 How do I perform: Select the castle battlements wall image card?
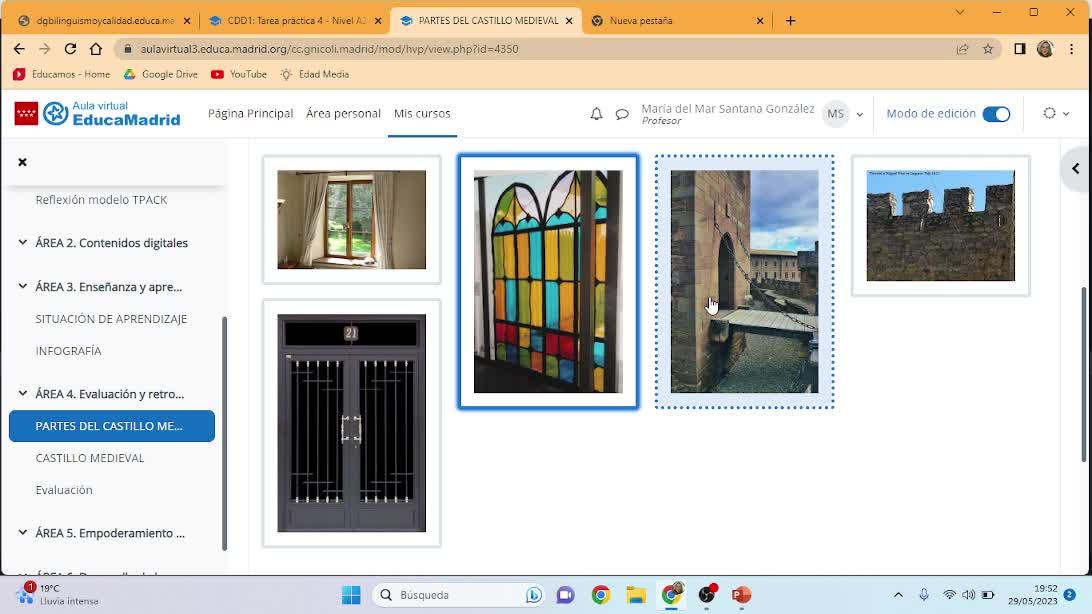[941, 226]
